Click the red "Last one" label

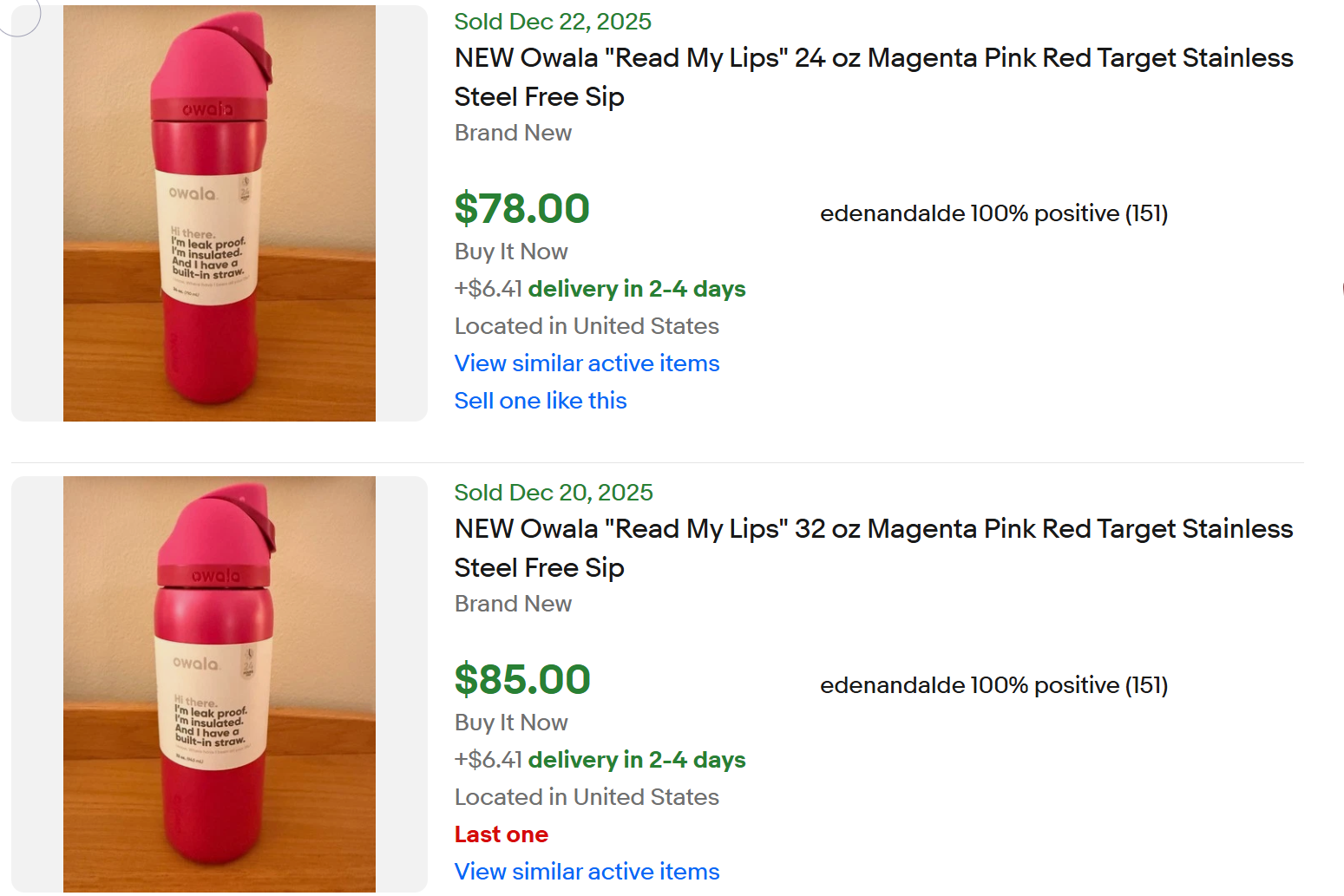[501, 834]
